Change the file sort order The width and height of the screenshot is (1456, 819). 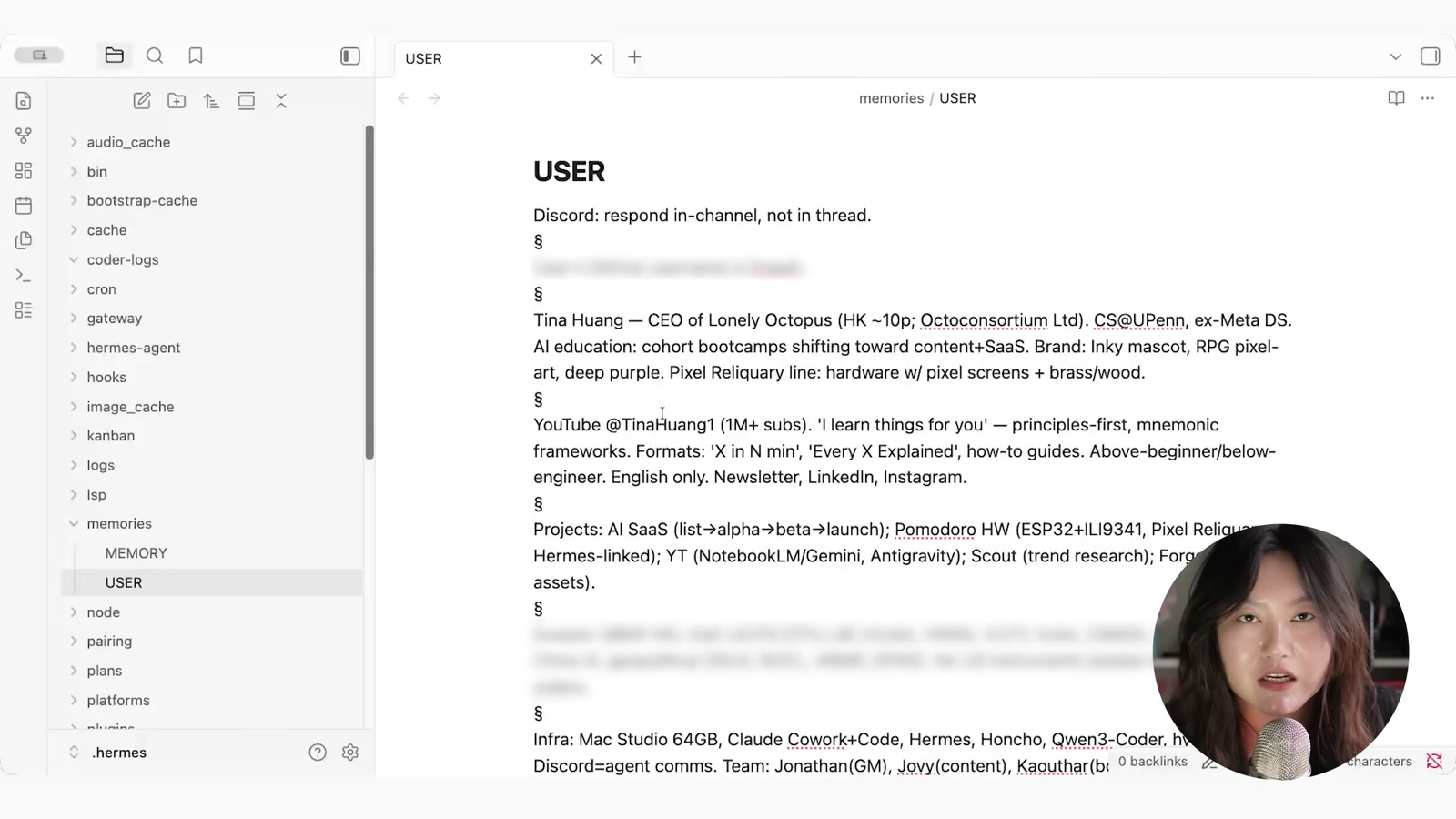(211, 101)
